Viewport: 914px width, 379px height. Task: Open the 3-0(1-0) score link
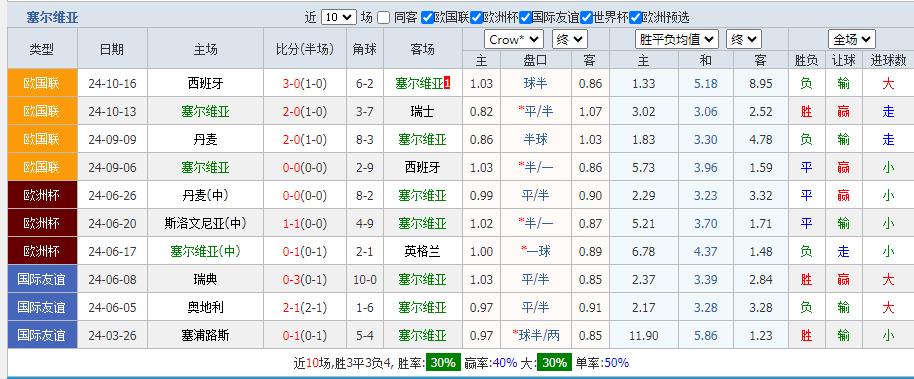305,83
